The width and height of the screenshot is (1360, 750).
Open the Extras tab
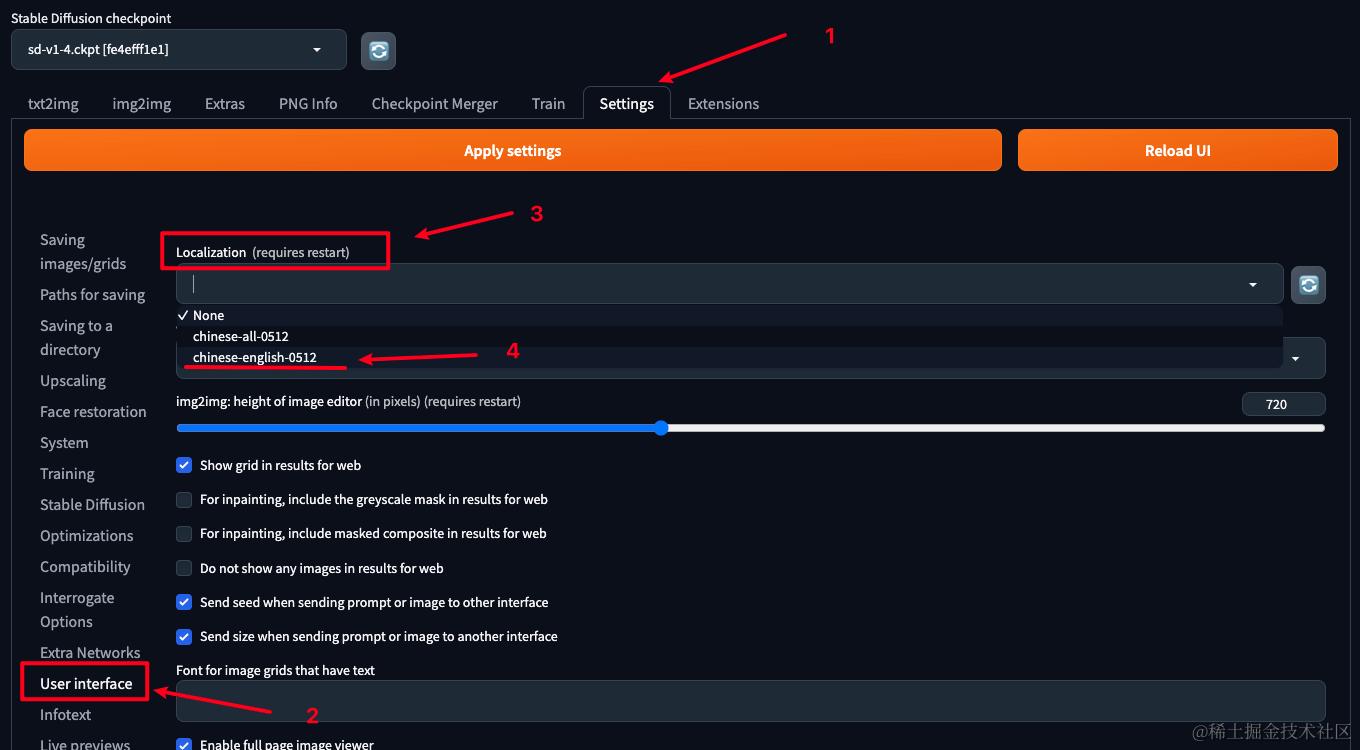click(225, 104)
